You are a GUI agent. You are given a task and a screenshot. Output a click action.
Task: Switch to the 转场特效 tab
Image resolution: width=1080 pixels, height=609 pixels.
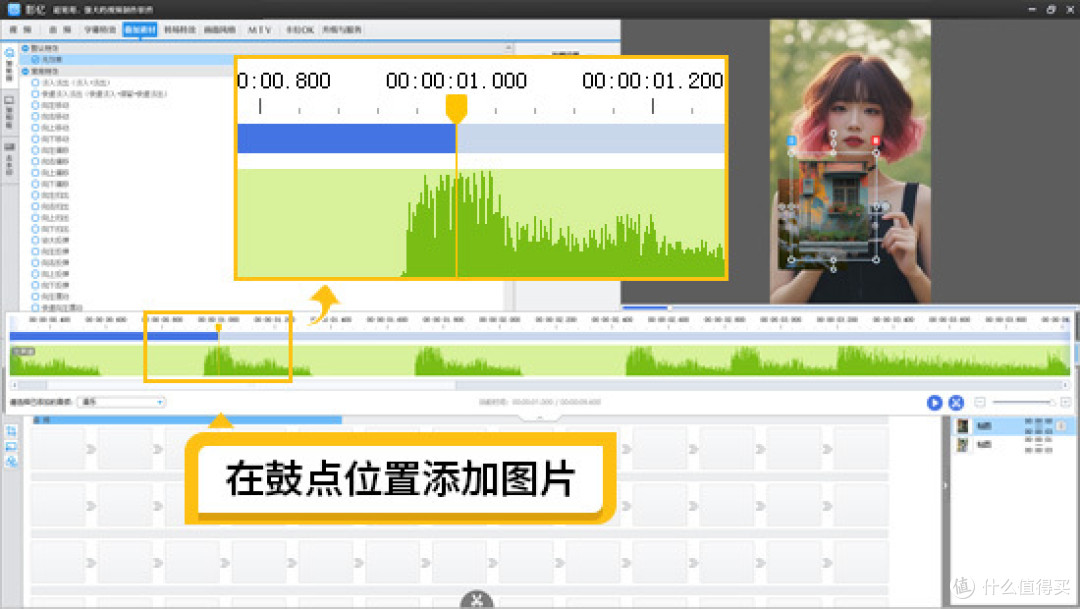[180, 30]
